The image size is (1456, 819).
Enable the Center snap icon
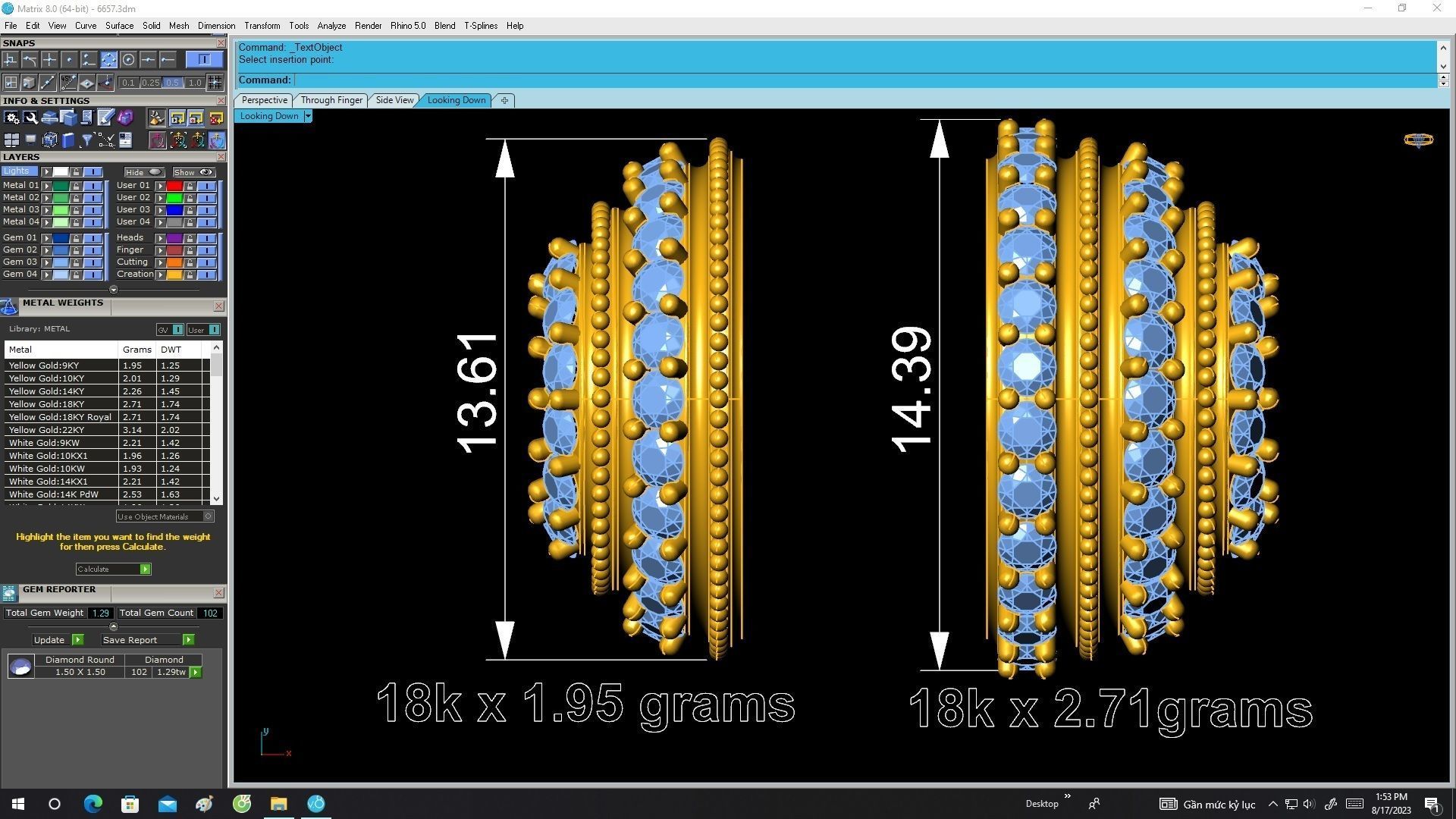[x=128, y=60]
